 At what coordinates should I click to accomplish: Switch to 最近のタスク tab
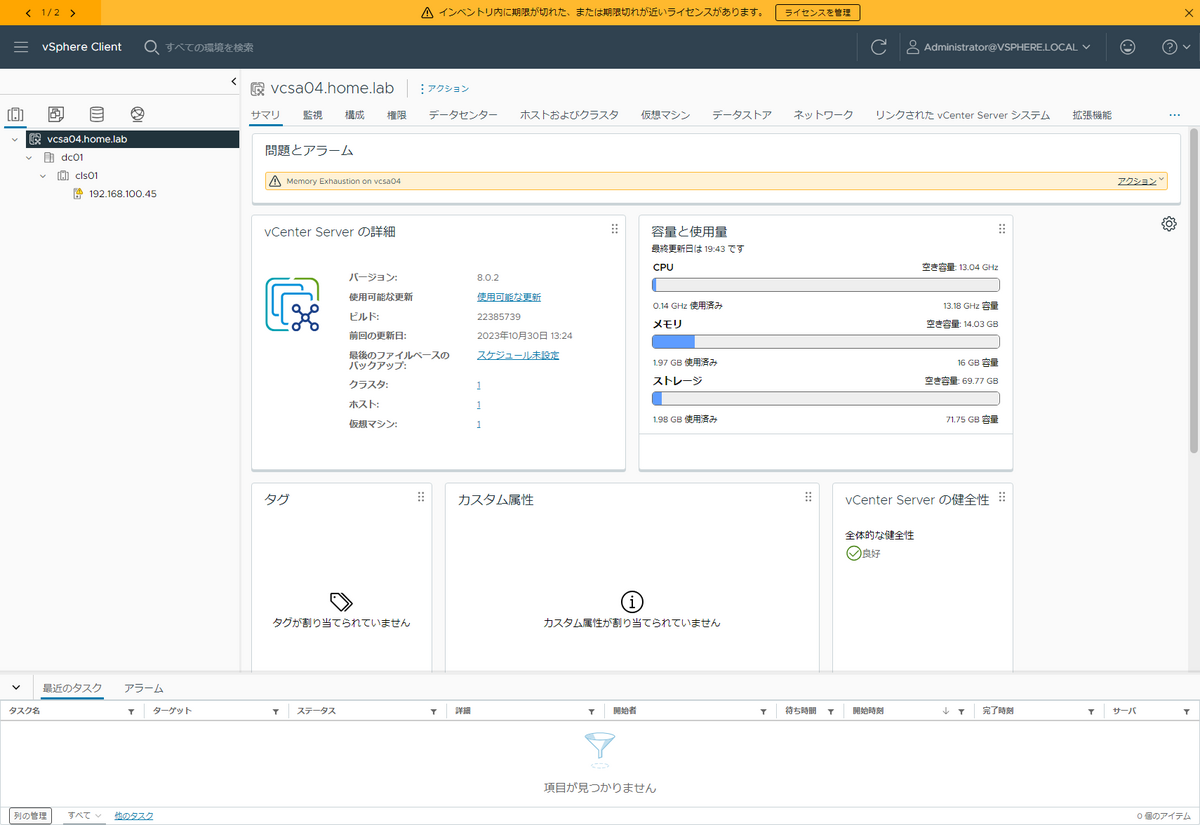72,688
